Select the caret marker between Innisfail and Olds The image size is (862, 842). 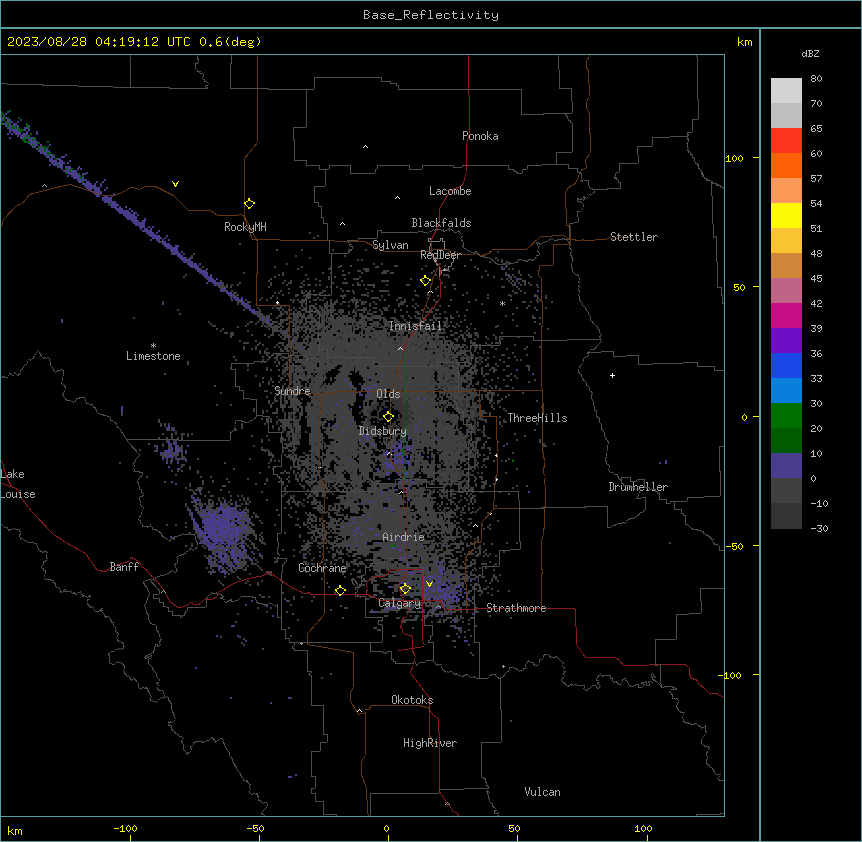pos(400,349)
